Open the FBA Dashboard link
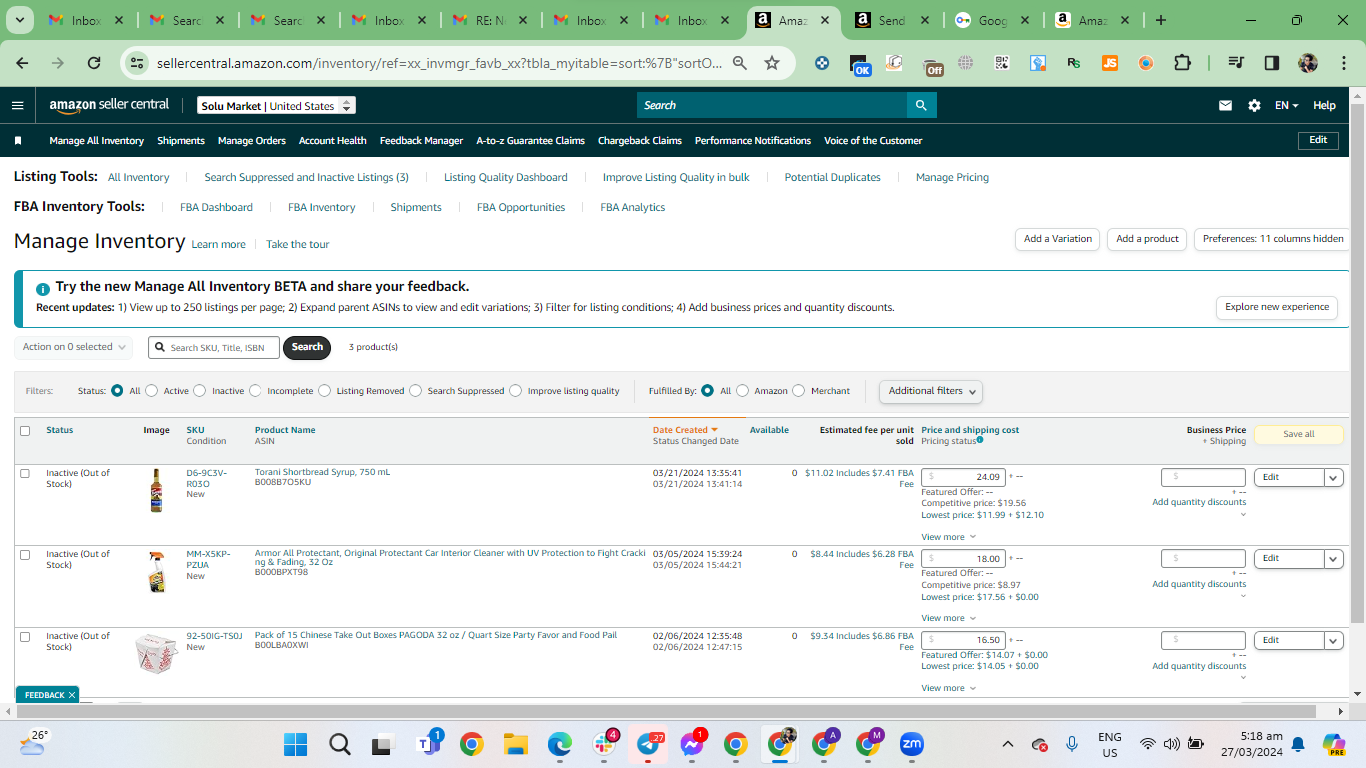Image resolution: width=1366 pixels, height=768 pixels. tap(216, 207)
